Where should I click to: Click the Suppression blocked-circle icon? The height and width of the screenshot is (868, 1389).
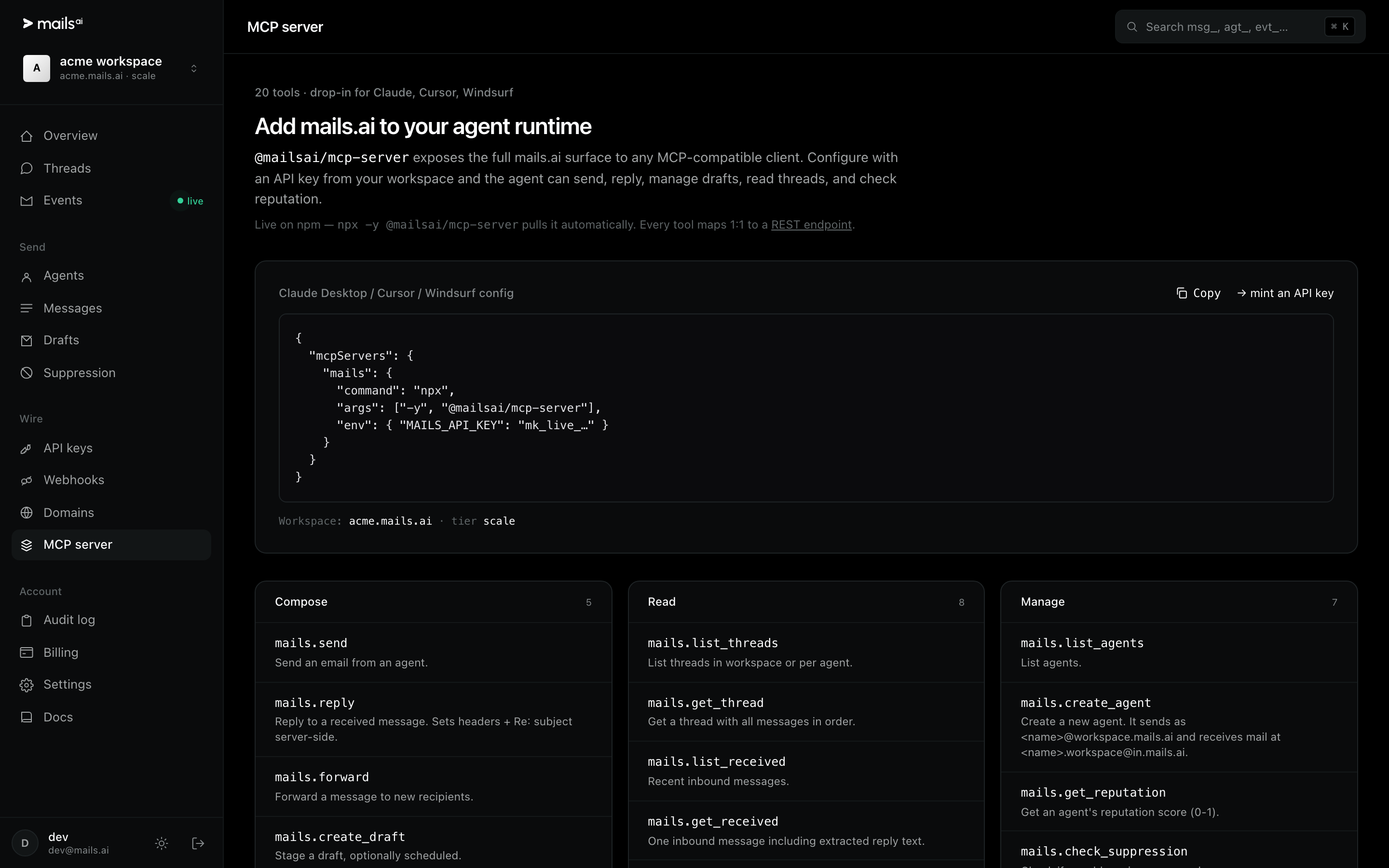27,373
